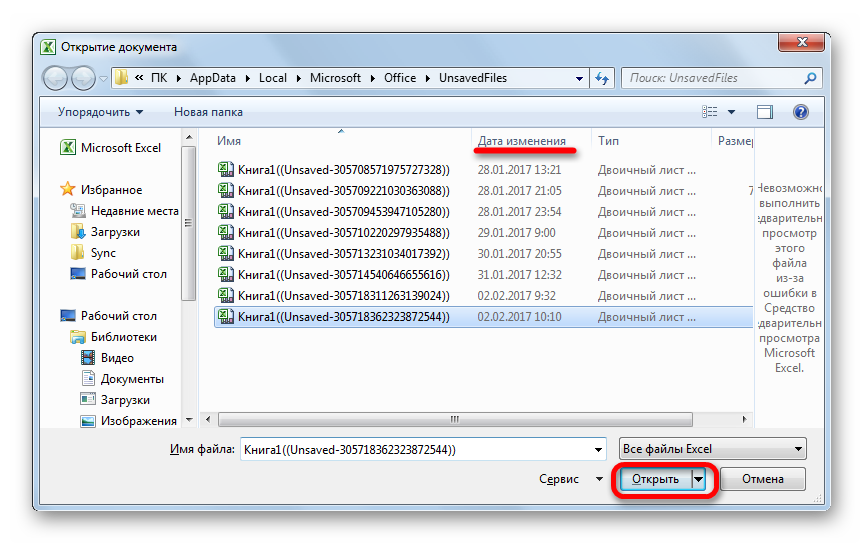This screenshot has height=544, width=864.
Task: Sort by Имя column header
Action: coord(229,141)
